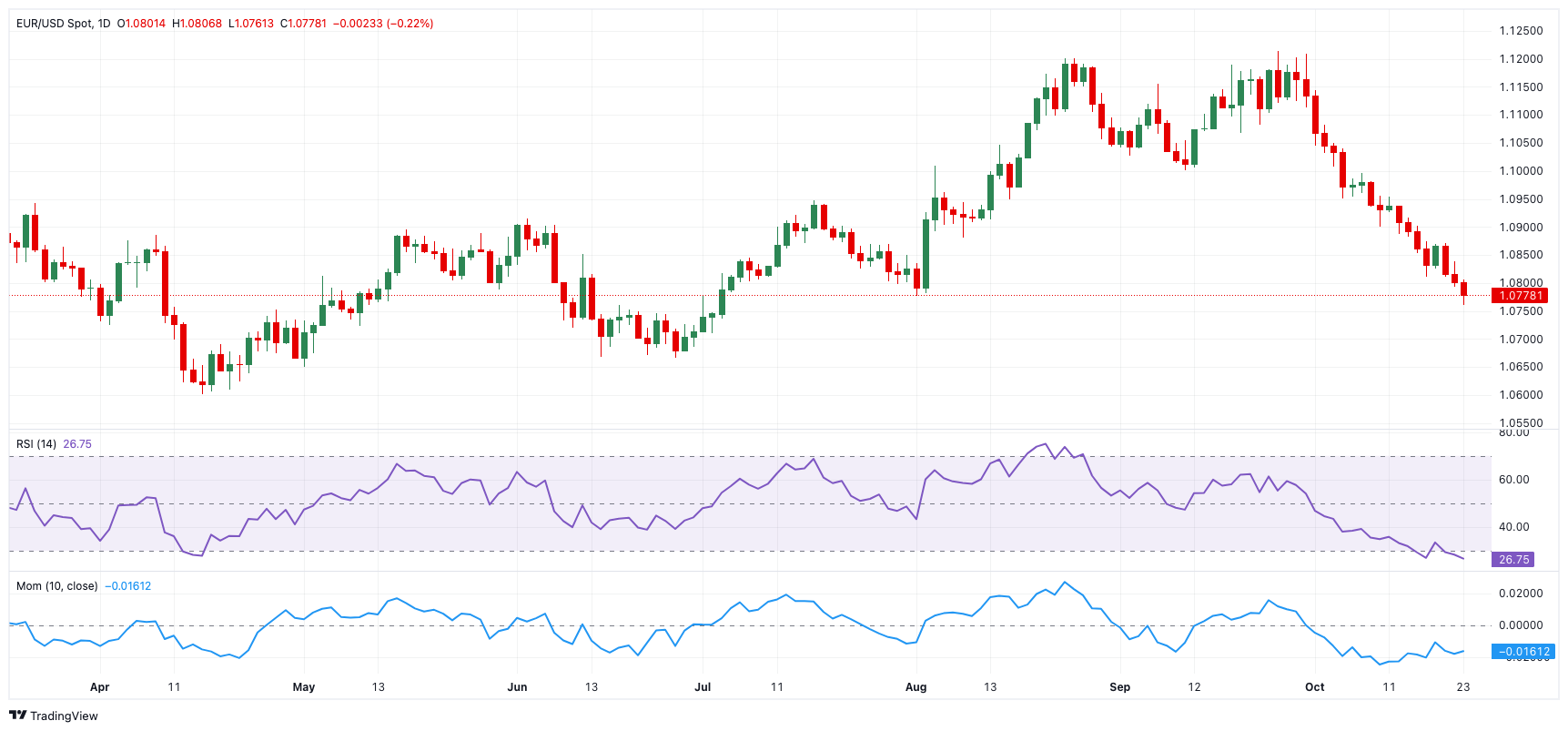
Task: Select the RSI (14) indicator legend
Action: coord(36,444)
